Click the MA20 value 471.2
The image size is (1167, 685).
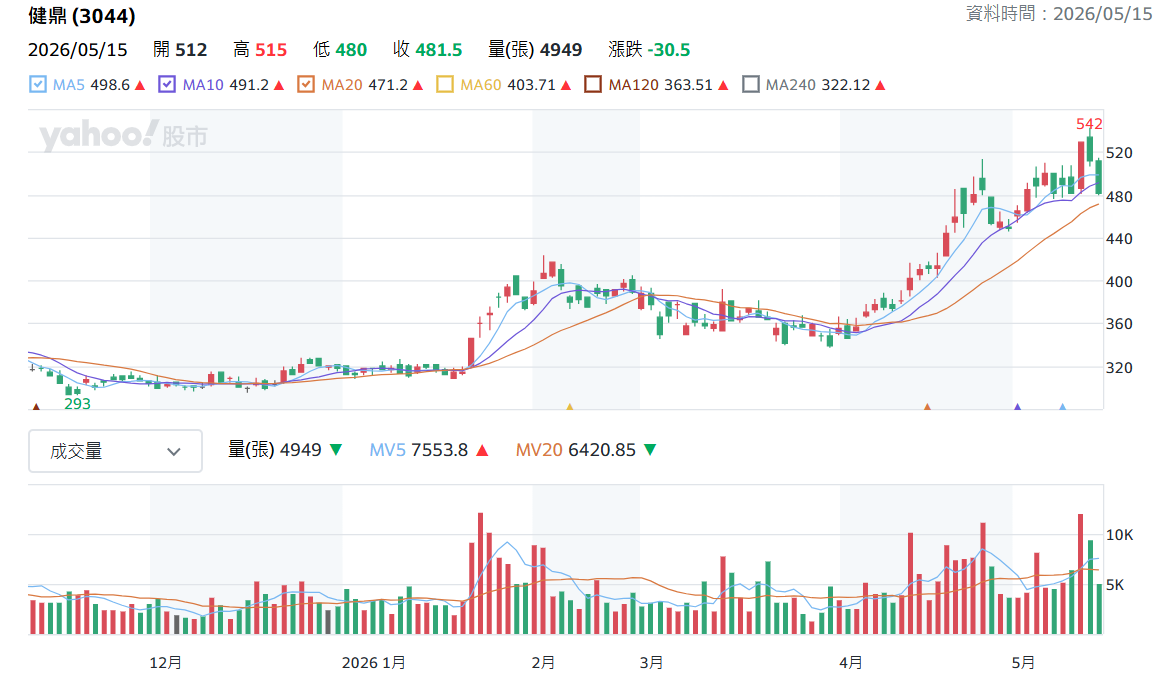pyautogui.click(x=388, y=85)
